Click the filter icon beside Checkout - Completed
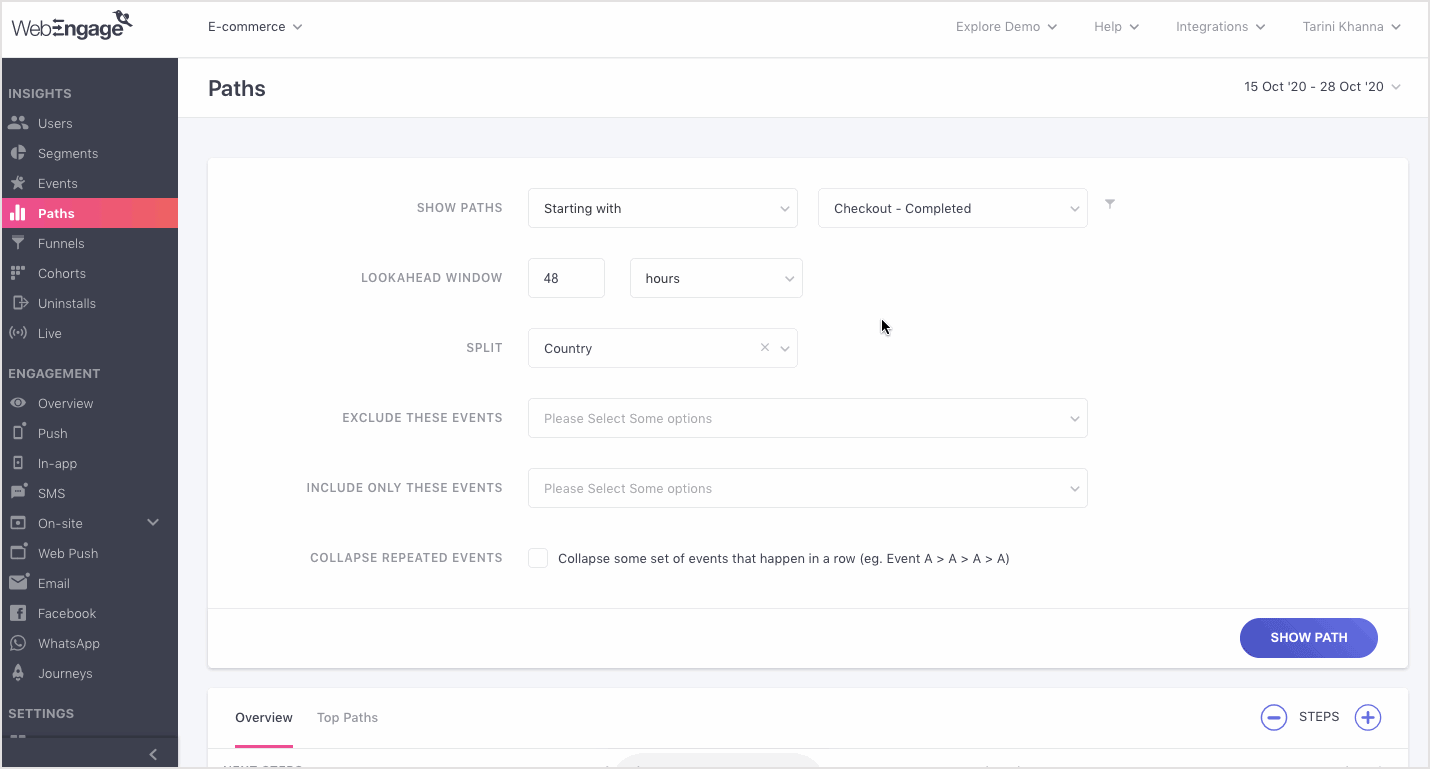This screenshot has width=1430, height=769. [1110, 204]
